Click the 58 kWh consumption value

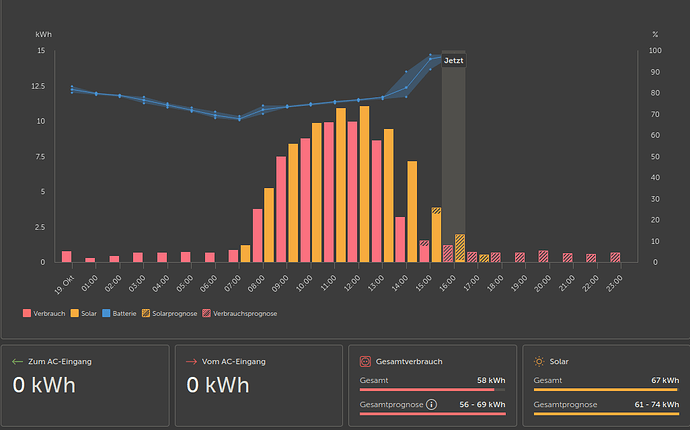[491, 380]
